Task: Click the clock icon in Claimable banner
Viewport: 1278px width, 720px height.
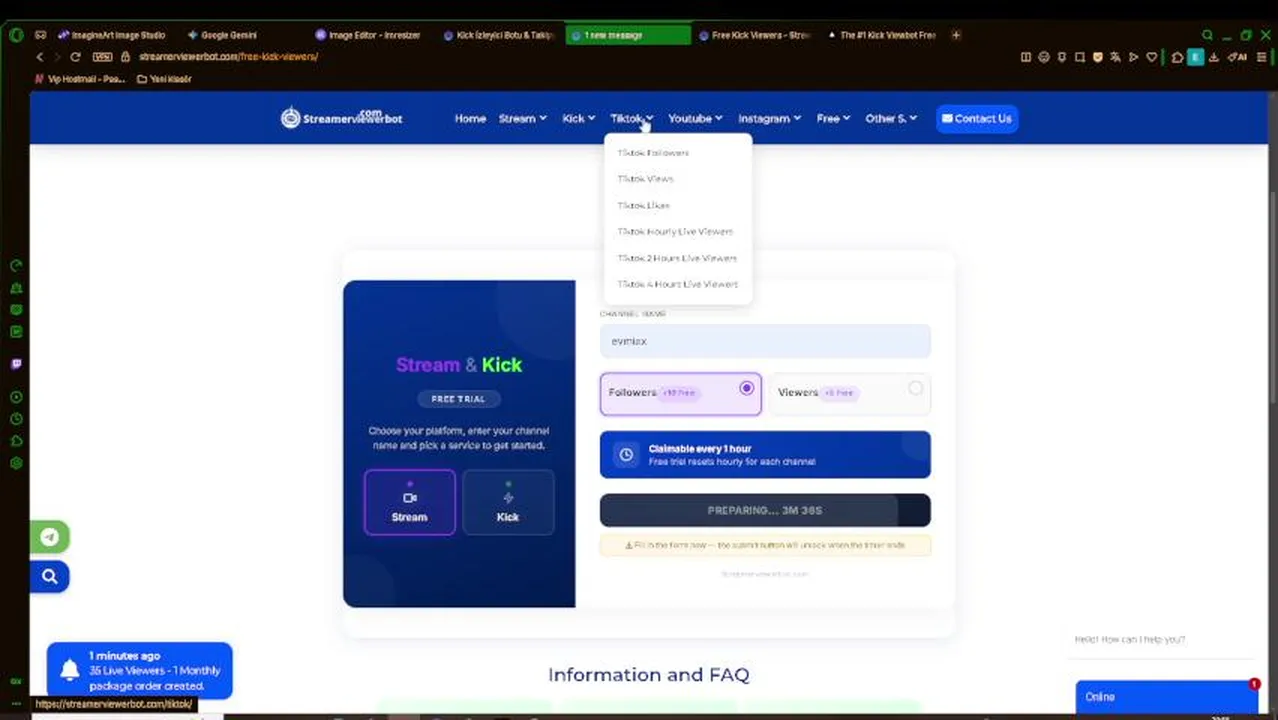Action: click(x=626, y=454)
